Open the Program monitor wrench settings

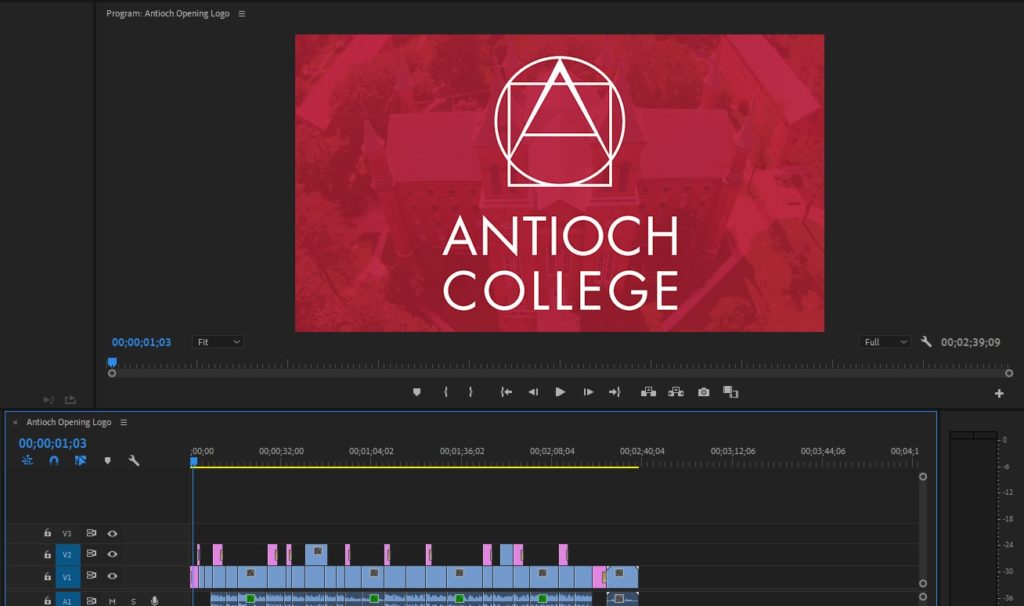pyautogui.click(x=926, y=342)
